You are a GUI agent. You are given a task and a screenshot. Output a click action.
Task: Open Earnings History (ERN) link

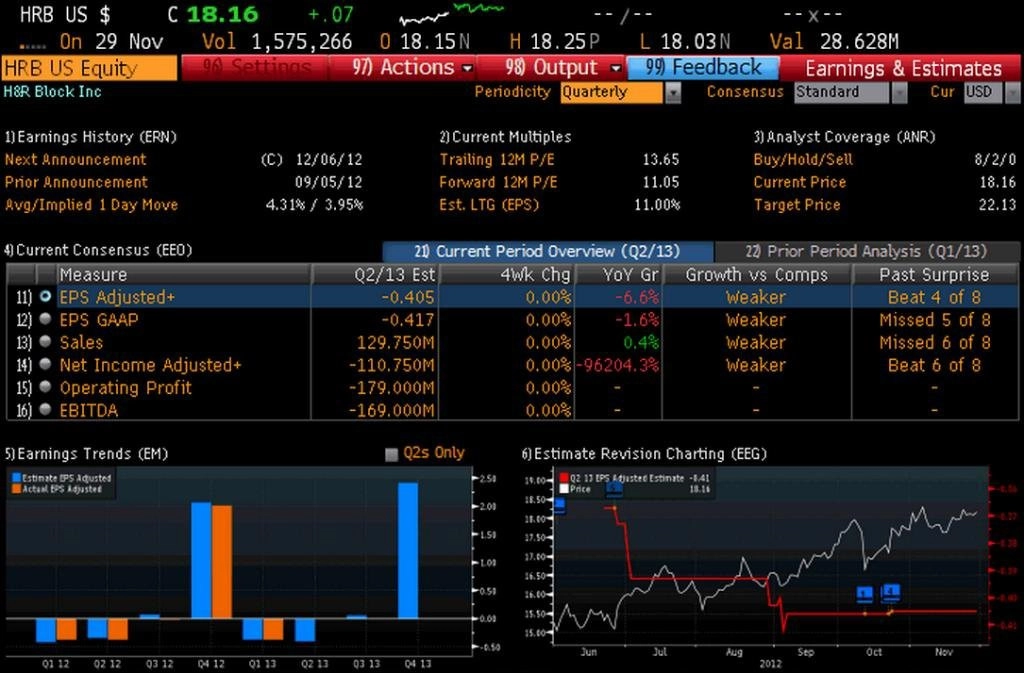(x=91, y=137)
